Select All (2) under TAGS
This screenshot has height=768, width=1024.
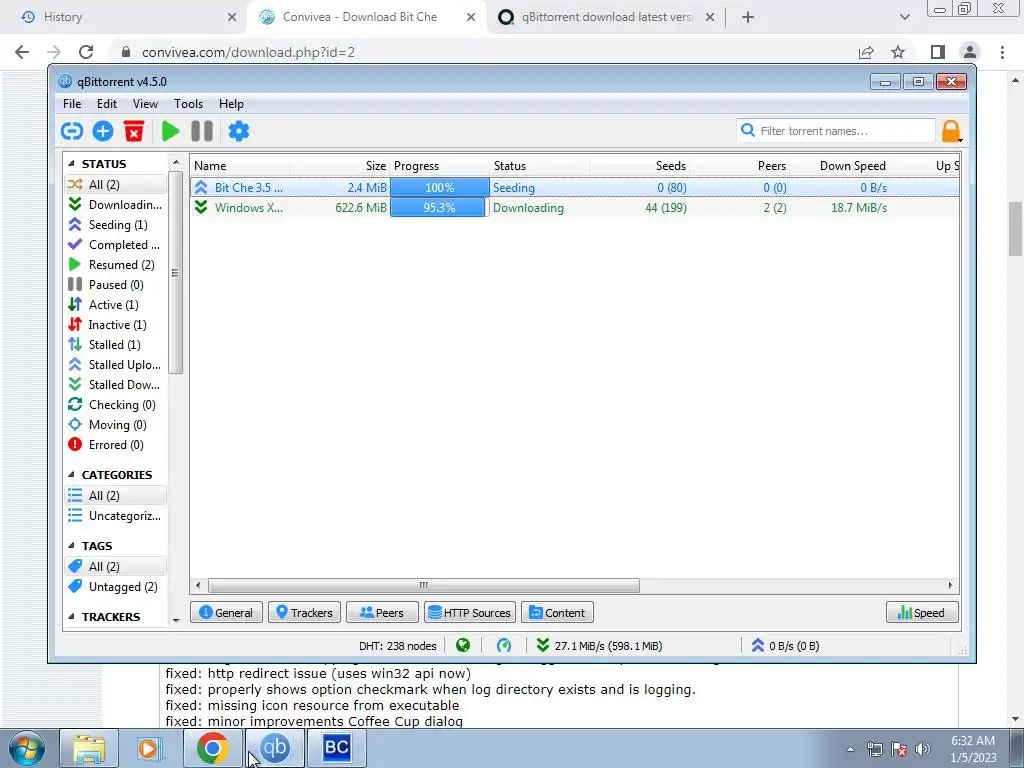click(116, 567)
